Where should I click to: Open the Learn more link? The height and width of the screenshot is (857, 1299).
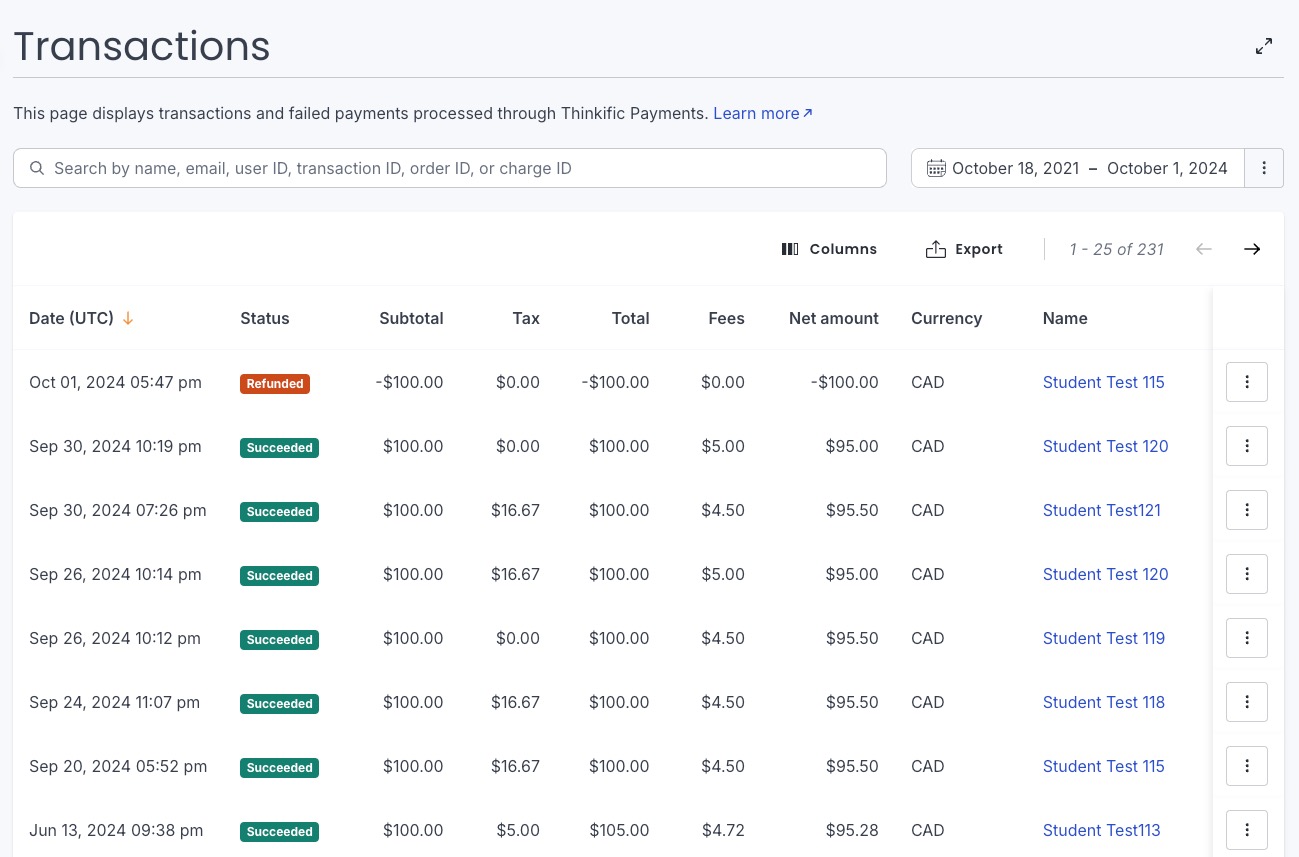click(756, 113)
